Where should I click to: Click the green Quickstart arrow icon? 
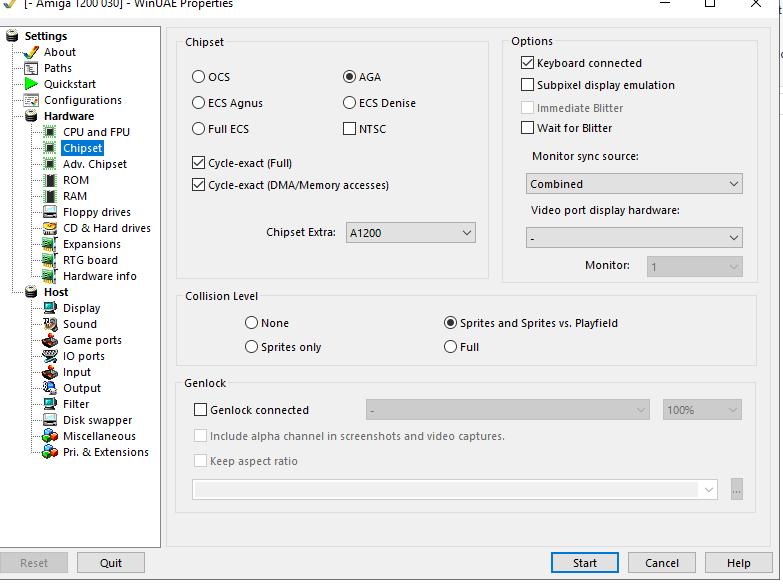point(31,84)
